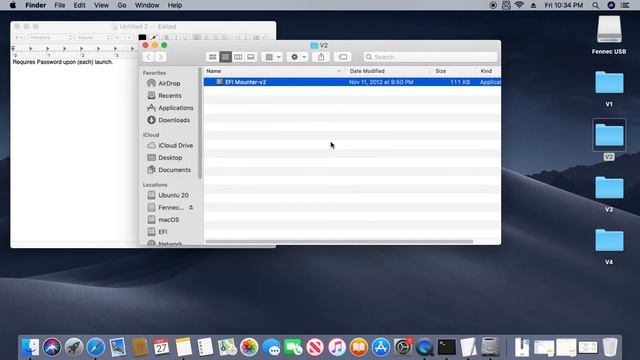The image size is (640, 360).
Task: Sort by the Name column header
Action: [x=274, y=71]
